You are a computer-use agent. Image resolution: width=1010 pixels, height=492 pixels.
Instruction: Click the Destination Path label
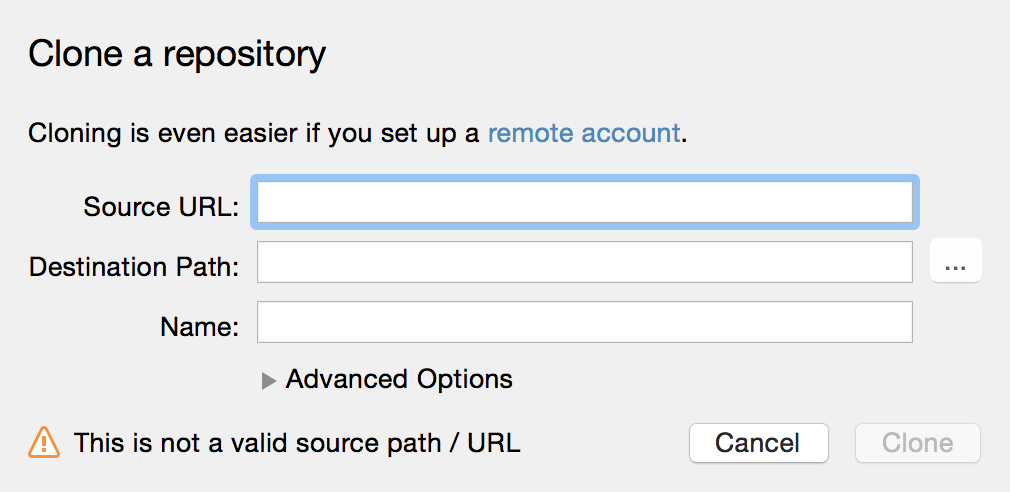click(x=134, y=267)
